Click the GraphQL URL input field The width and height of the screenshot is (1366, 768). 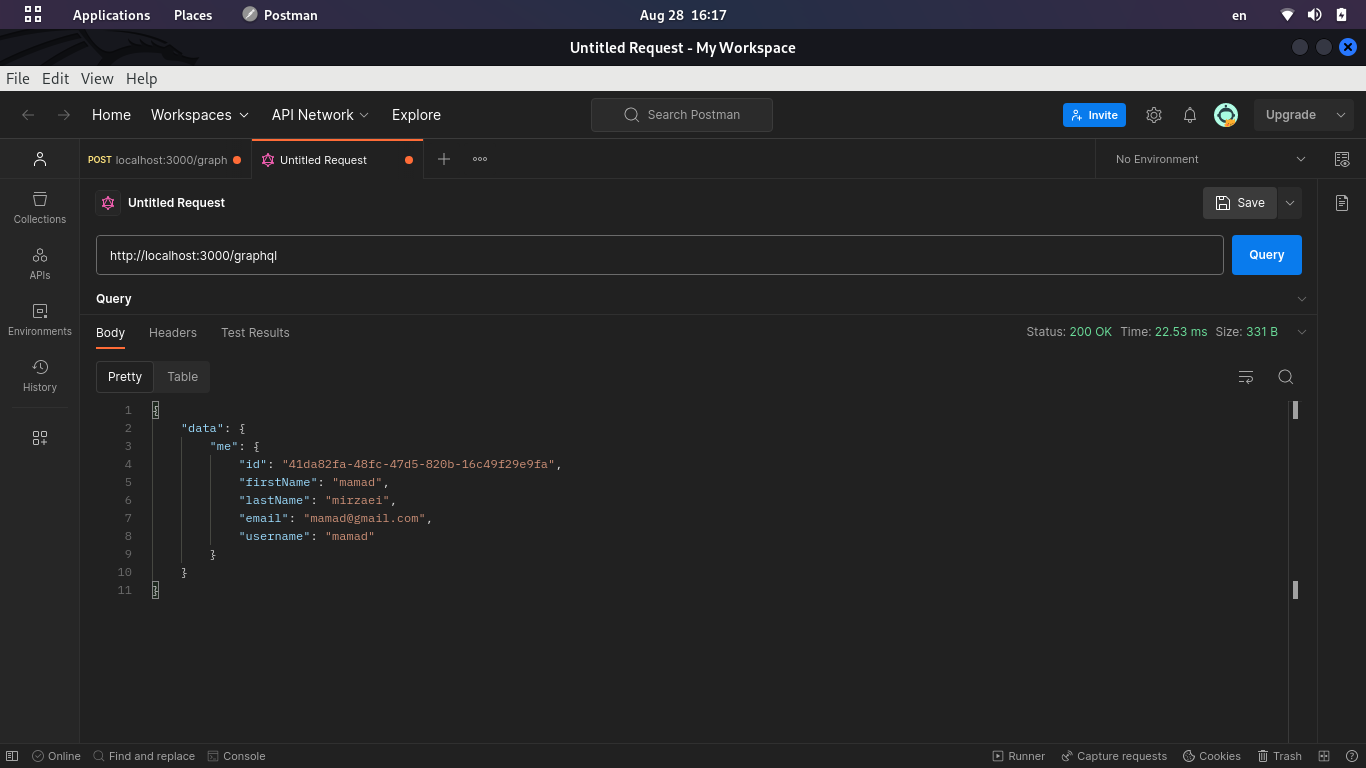pyautogui.click(x=660, y=255)
